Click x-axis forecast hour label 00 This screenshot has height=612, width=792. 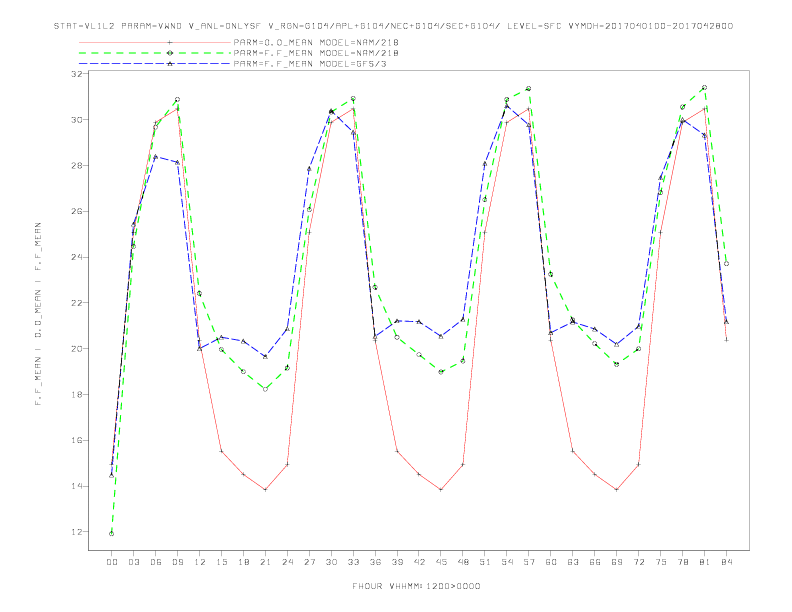112,562
